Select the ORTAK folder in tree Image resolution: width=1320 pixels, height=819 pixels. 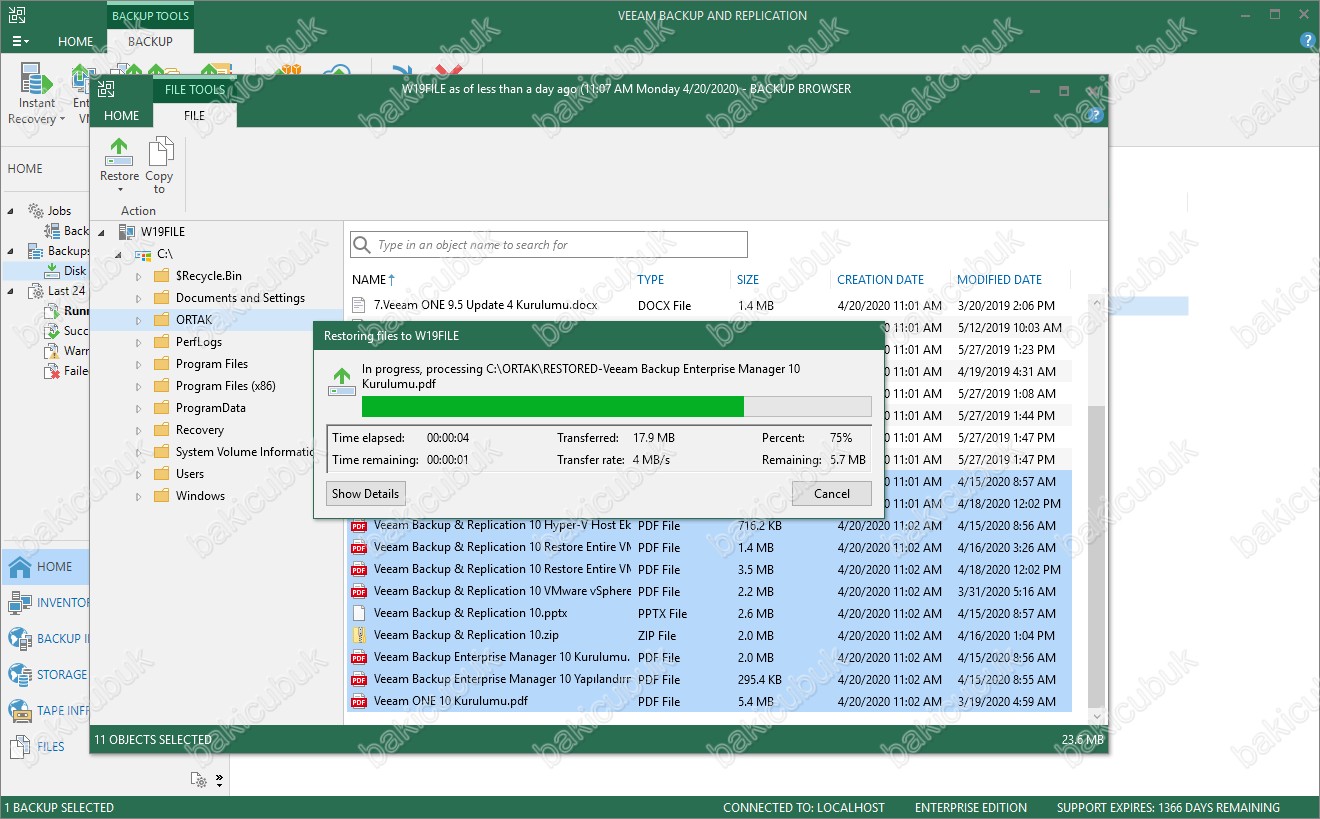click(x=194, y=320)
